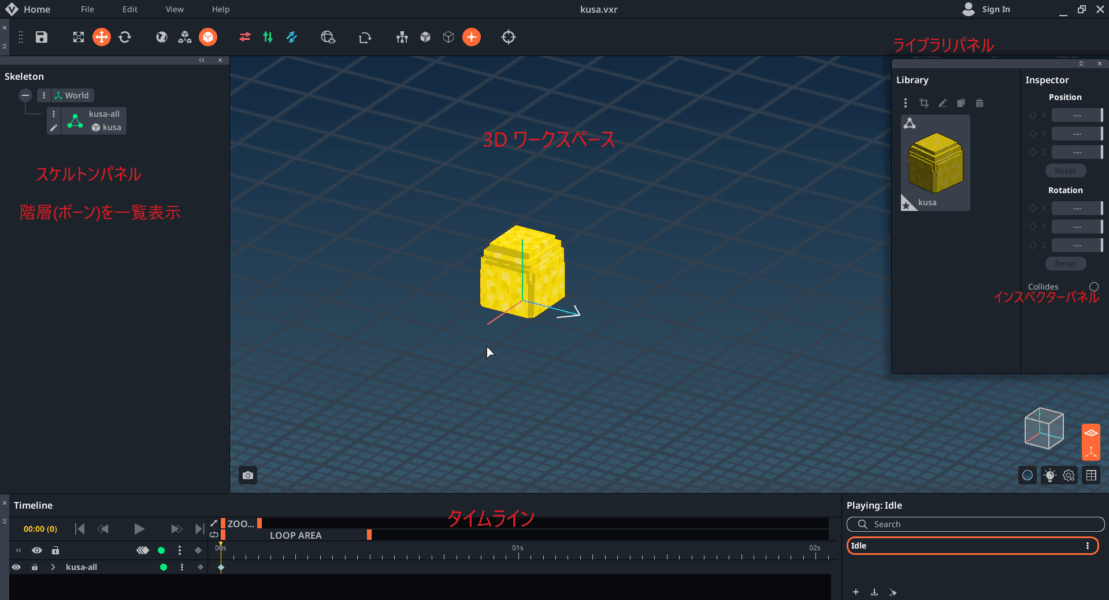This screenshot has width=1109, height=600.
Task: Open Library panel options three-dots menu
Action: pos(905,103)
